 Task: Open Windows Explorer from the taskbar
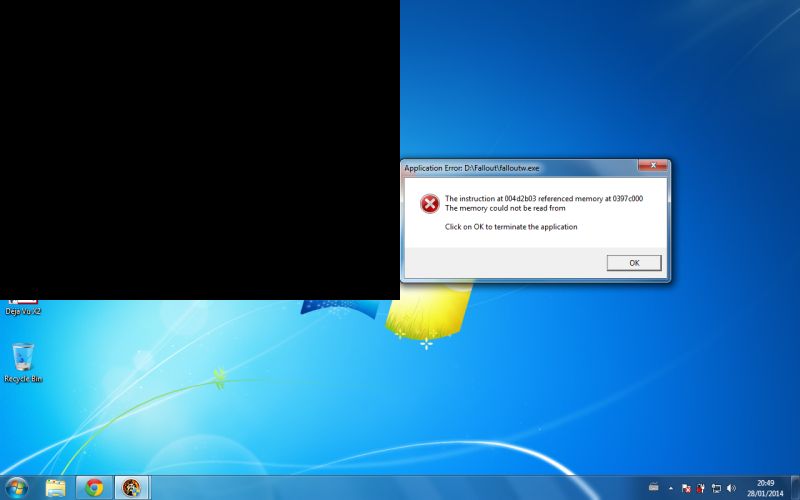[55, 488]
